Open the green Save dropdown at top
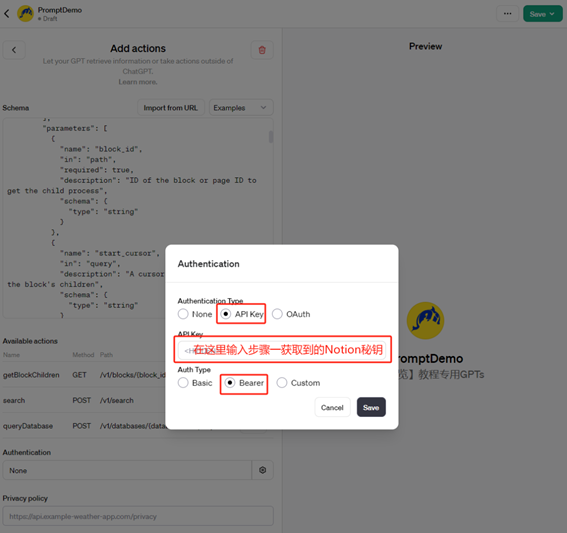Screen dimensions: 567x533 pos(543,14)
